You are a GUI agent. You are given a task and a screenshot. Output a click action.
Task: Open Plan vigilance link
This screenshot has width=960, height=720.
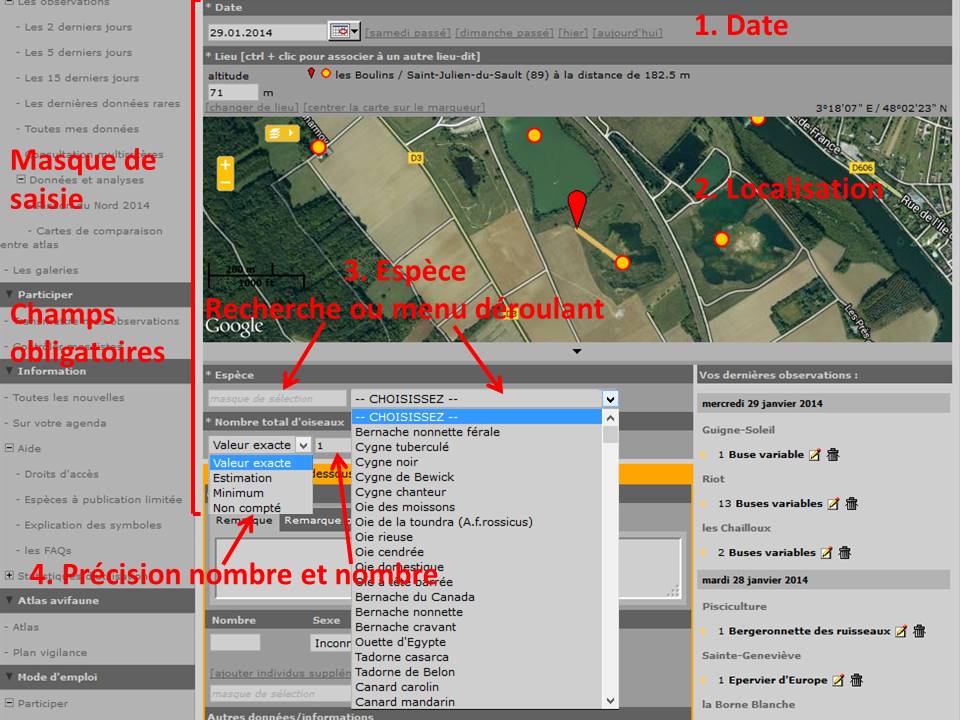(x=50, y=653)
